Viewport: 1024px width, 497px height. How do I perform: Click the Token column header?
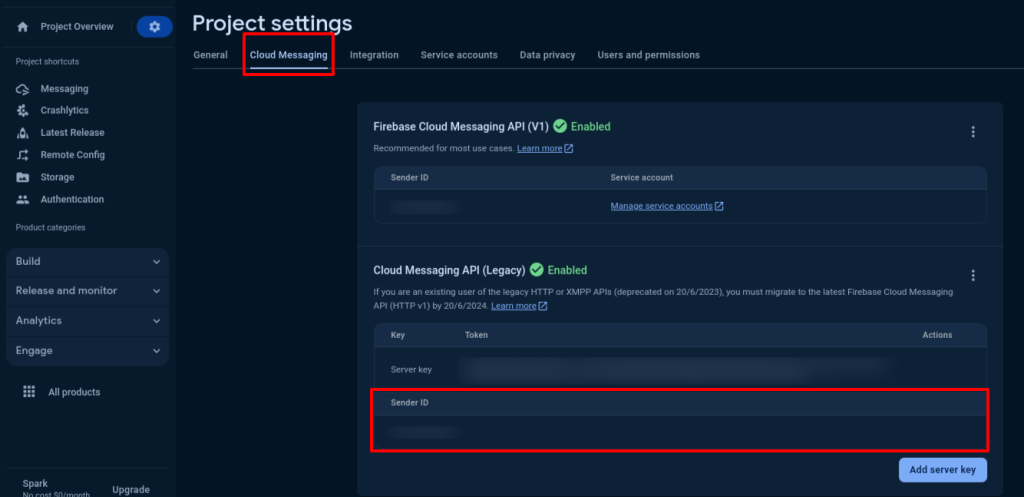(x=477, y=335)
